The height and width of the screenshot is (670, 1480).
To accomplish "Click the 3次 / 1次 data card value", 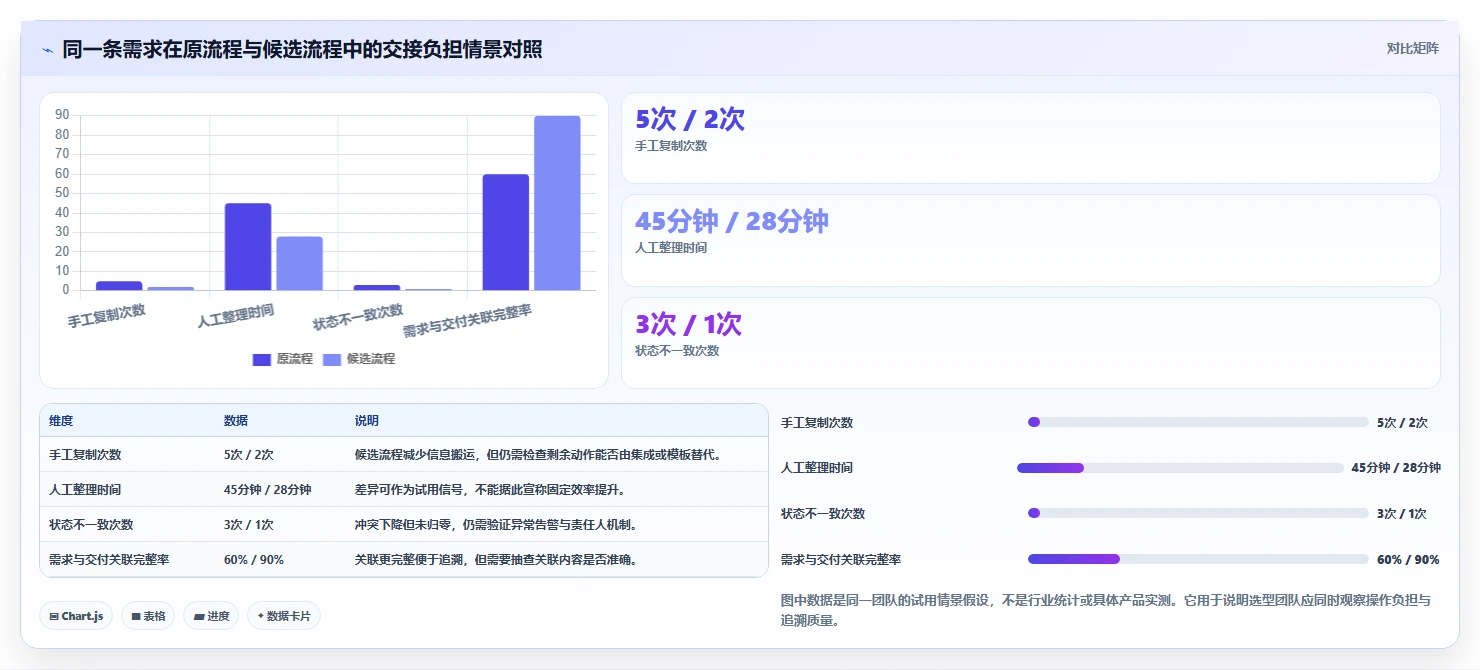I will pyautogui.click(x=688, y=324).
